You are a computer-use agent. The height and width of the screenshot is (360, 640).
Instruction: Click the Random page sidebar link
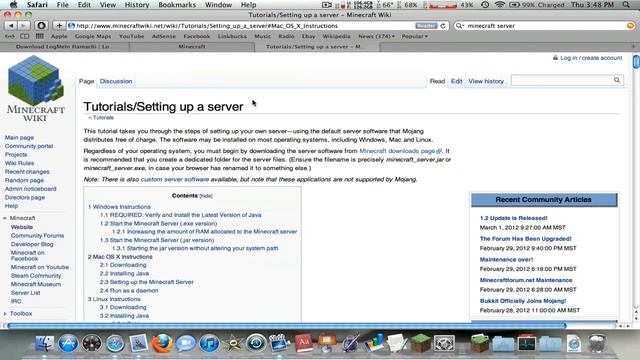pos(24,180)
